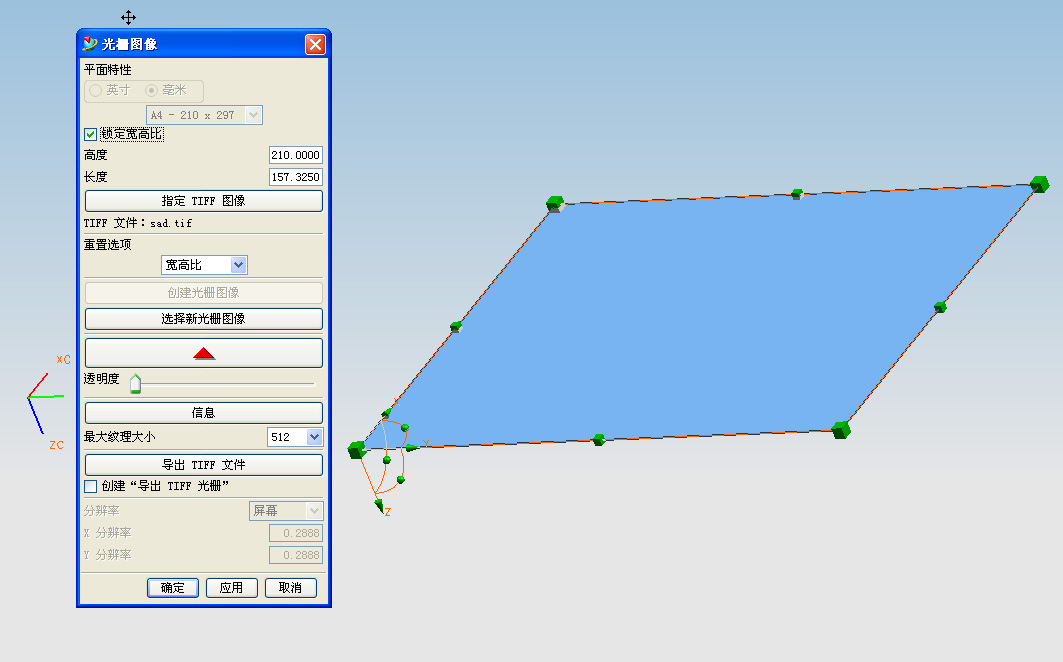Click the top-left corner green handle of plane
Viewport: 1063px width, 662px height.
[555, 203]
